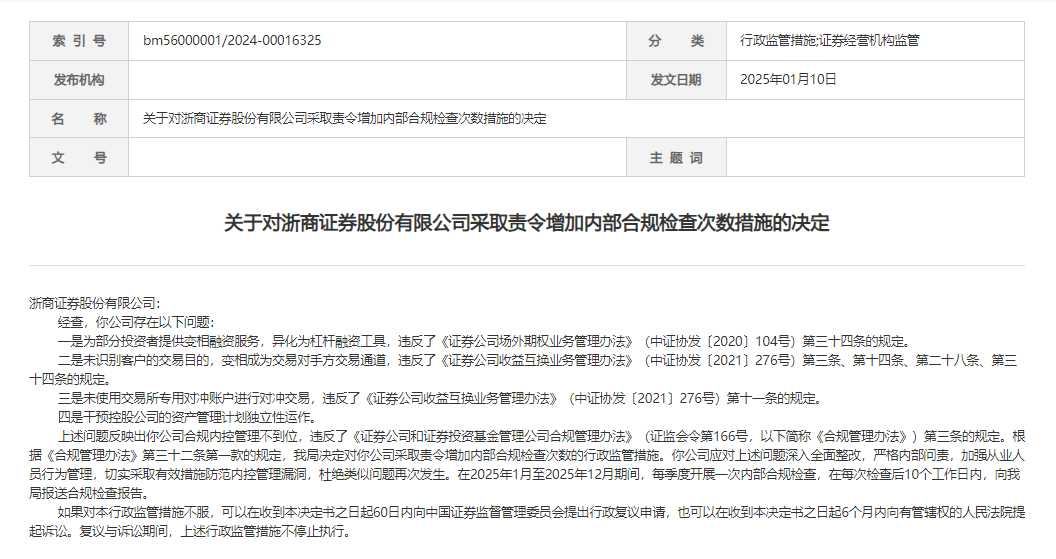Click the 行政监管措施;证券经营机构监管 category value
1056x559 pixels.
tap(829, 41)
